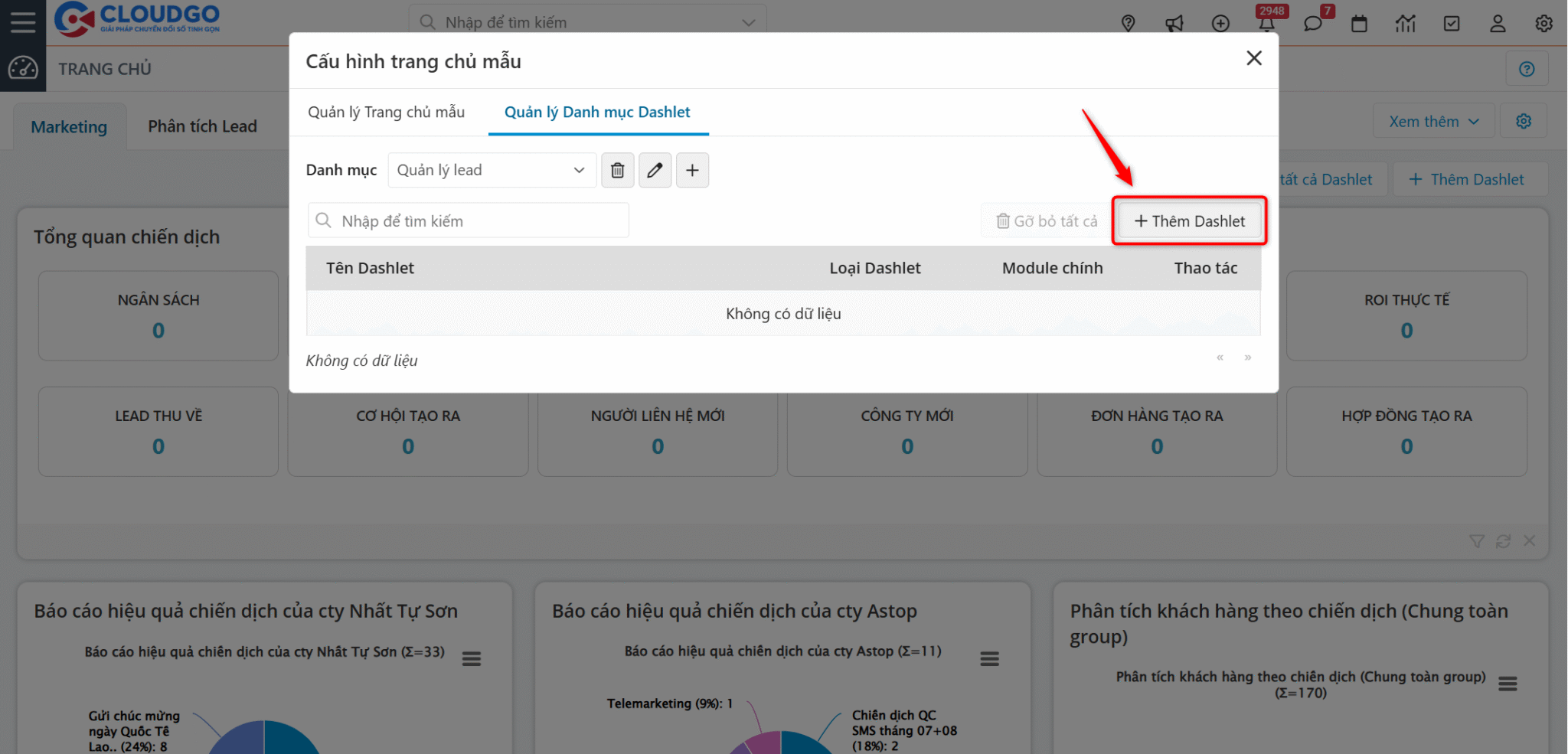Viewport: 1568px width, 754px height.
Task: Open the top bar settings gear
Action: click(x=1543, y=23)
